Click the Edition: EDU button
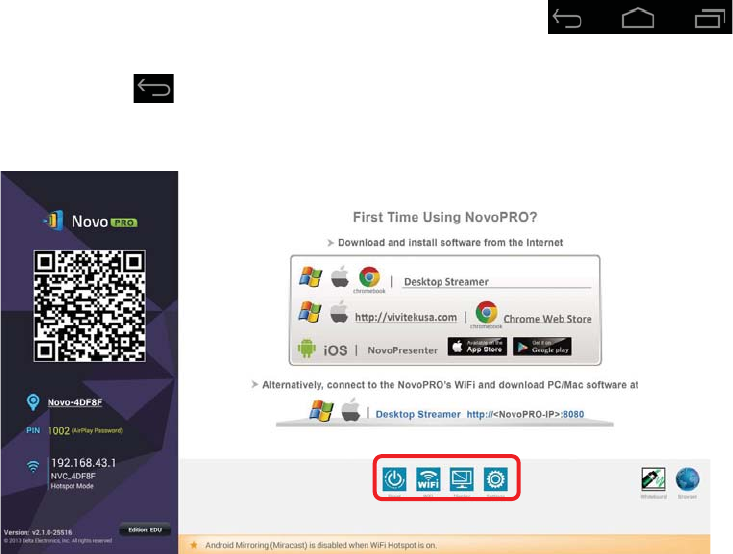Viewport: 733px width, 554px height. (145, 530)
